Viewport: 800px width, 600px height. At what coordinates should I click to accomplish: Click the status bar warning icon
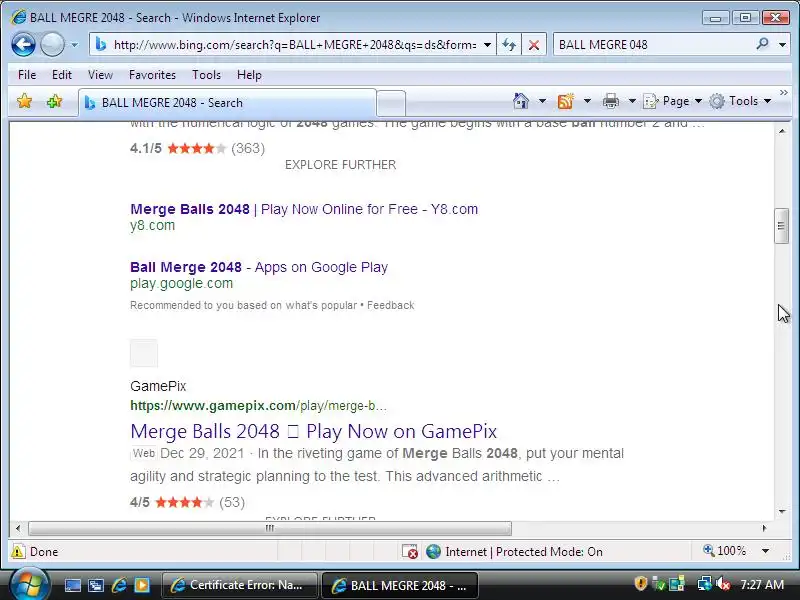click(18, 552)
